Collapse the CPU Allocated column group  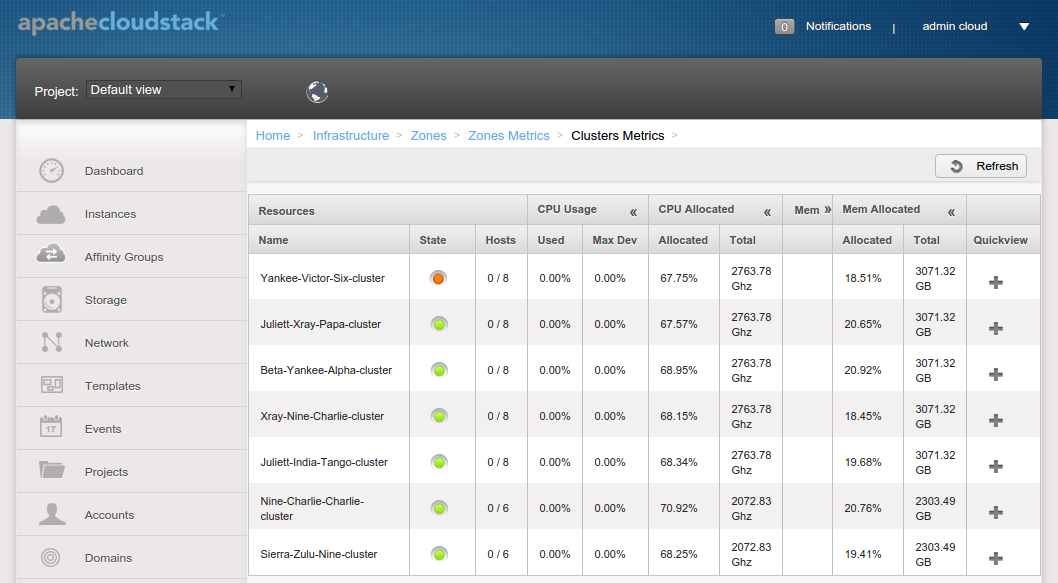point(767,213)
